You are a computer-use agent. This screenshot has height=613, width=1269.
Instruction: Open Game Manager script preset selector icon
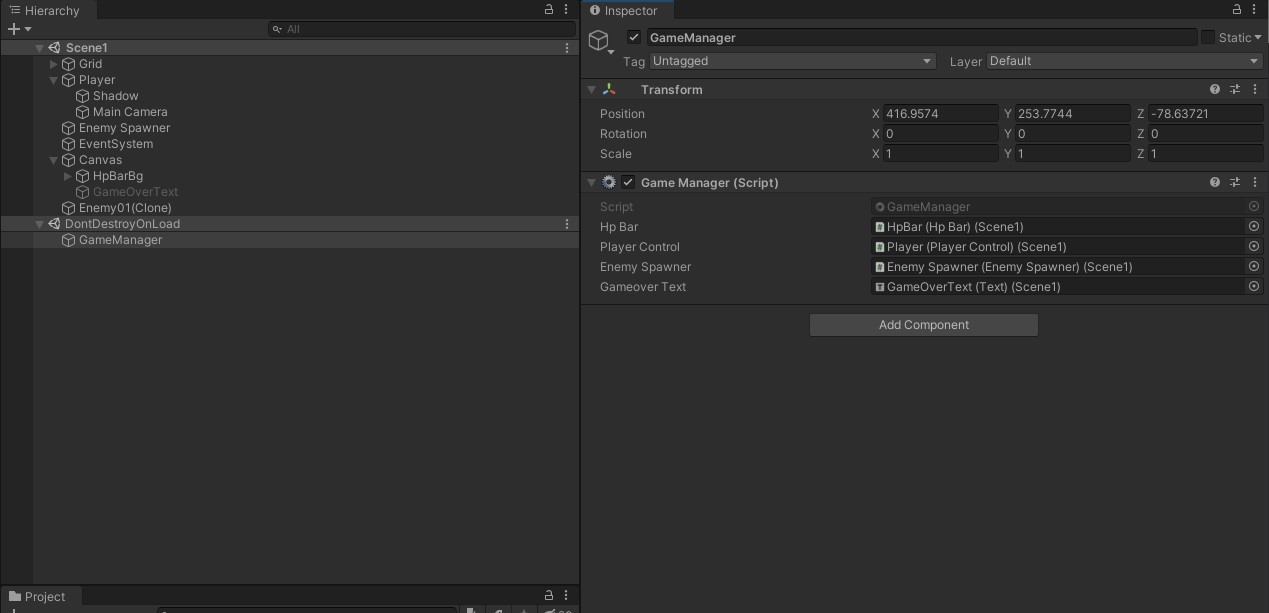tap(1235, 182)
